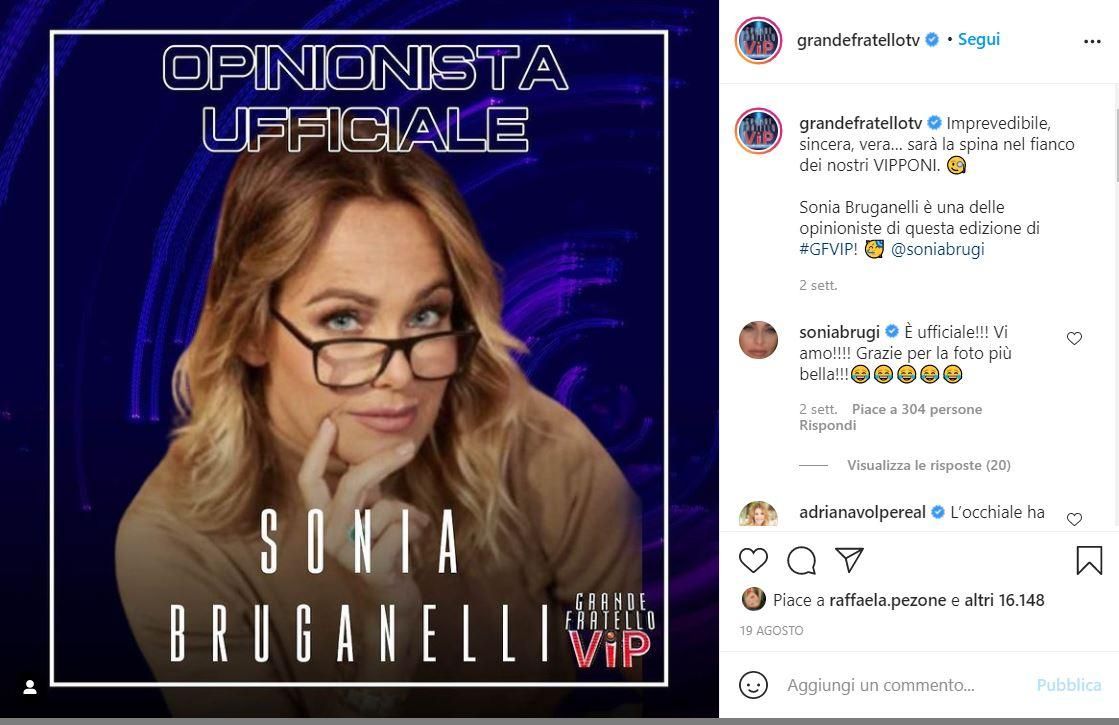The width and height of the screenshot is (1119, 725).
Task: Open grandefratellotv header profile picture
Action: point(758,41)
